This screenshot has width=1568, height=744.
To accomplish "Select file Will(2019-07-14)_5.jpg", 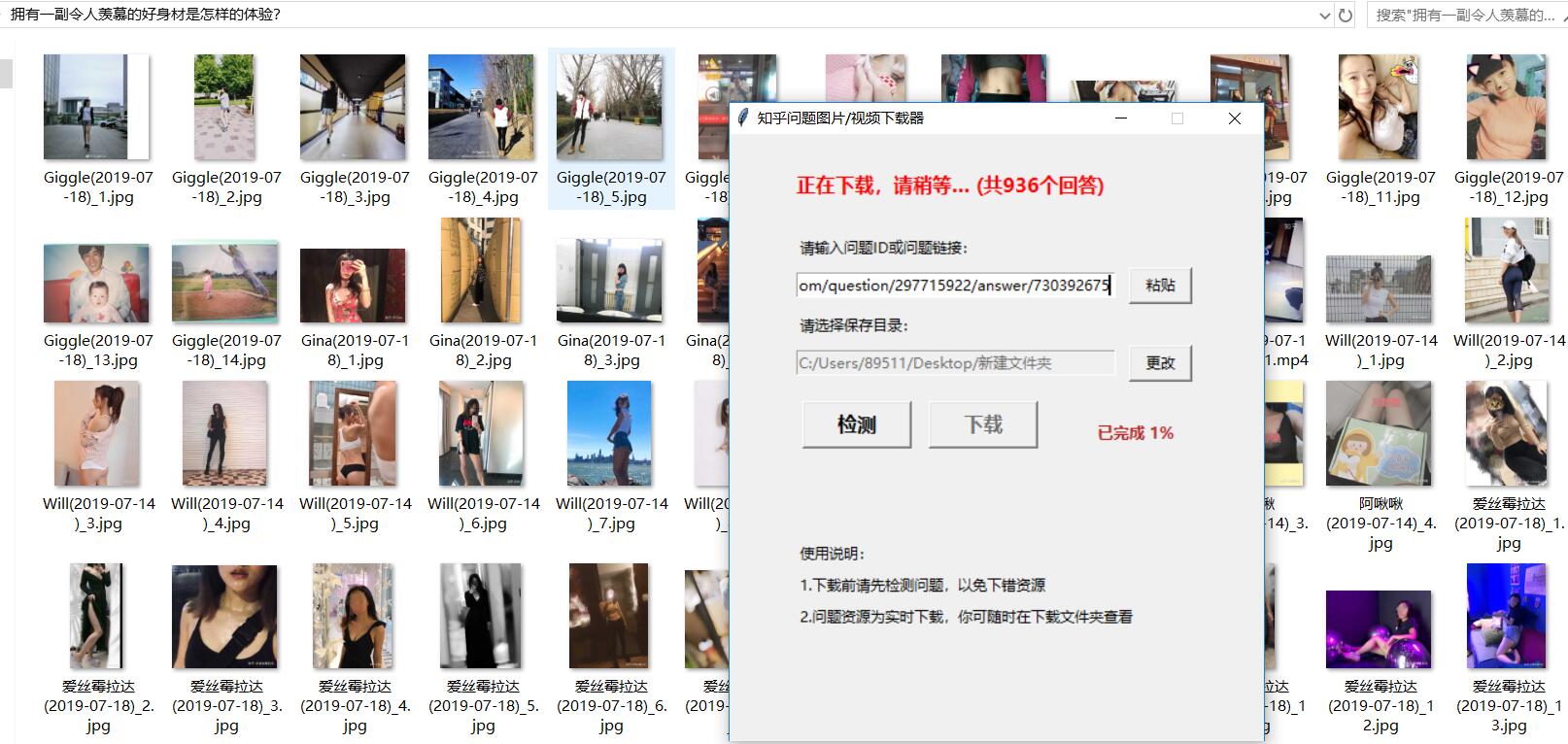I will (x=355, y=457).
